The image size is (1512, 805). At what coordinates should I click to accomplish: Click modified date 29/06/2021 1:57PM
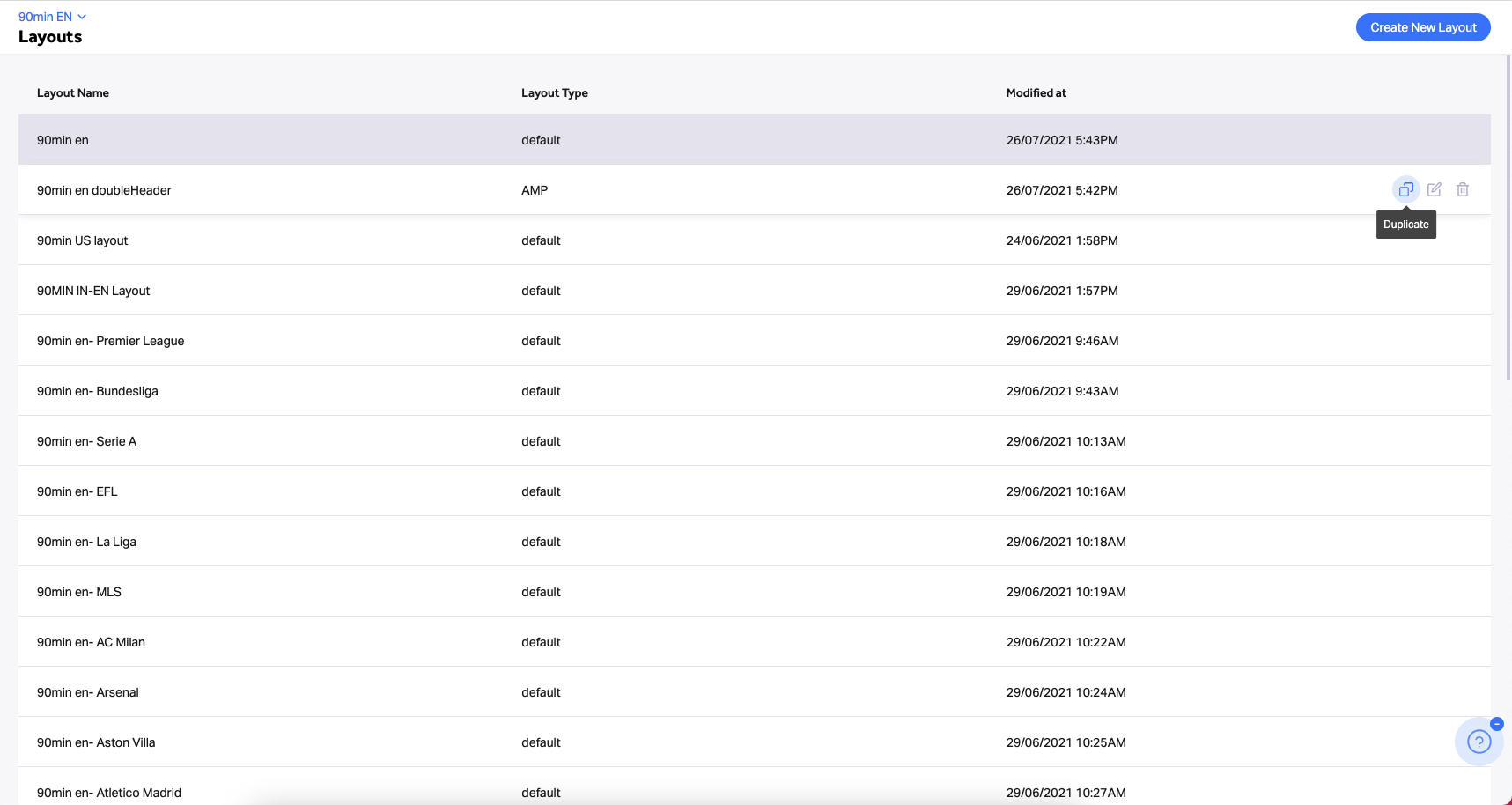pos(1062,291)
